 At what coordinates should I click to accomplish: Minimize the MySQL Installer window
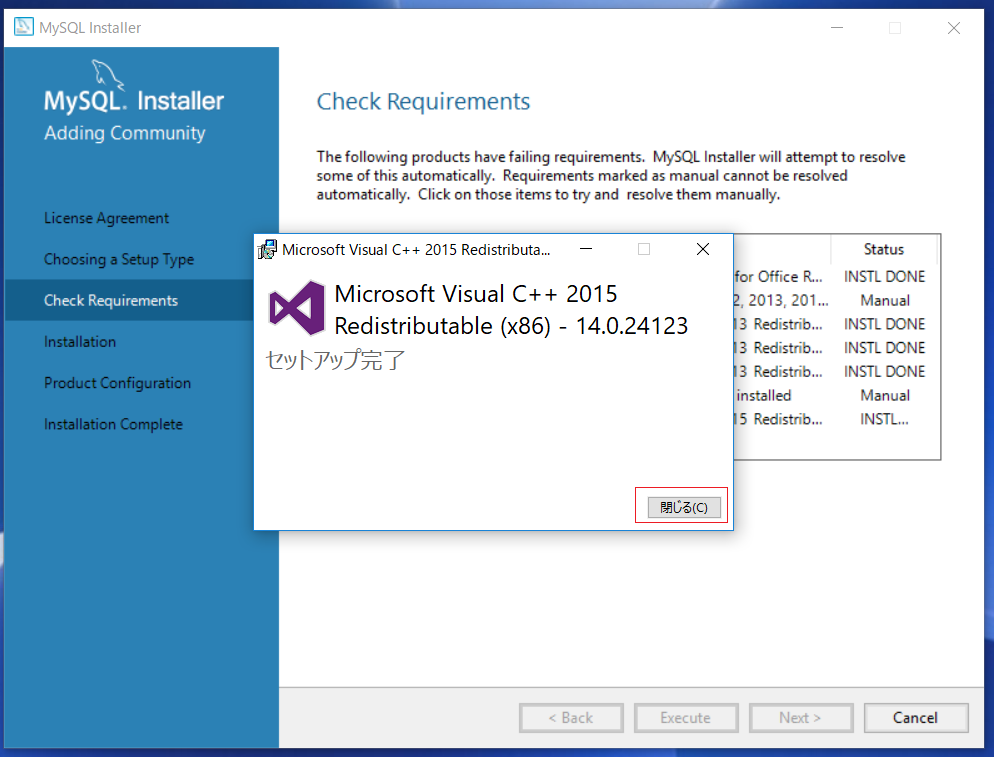[x=837, y=27]
